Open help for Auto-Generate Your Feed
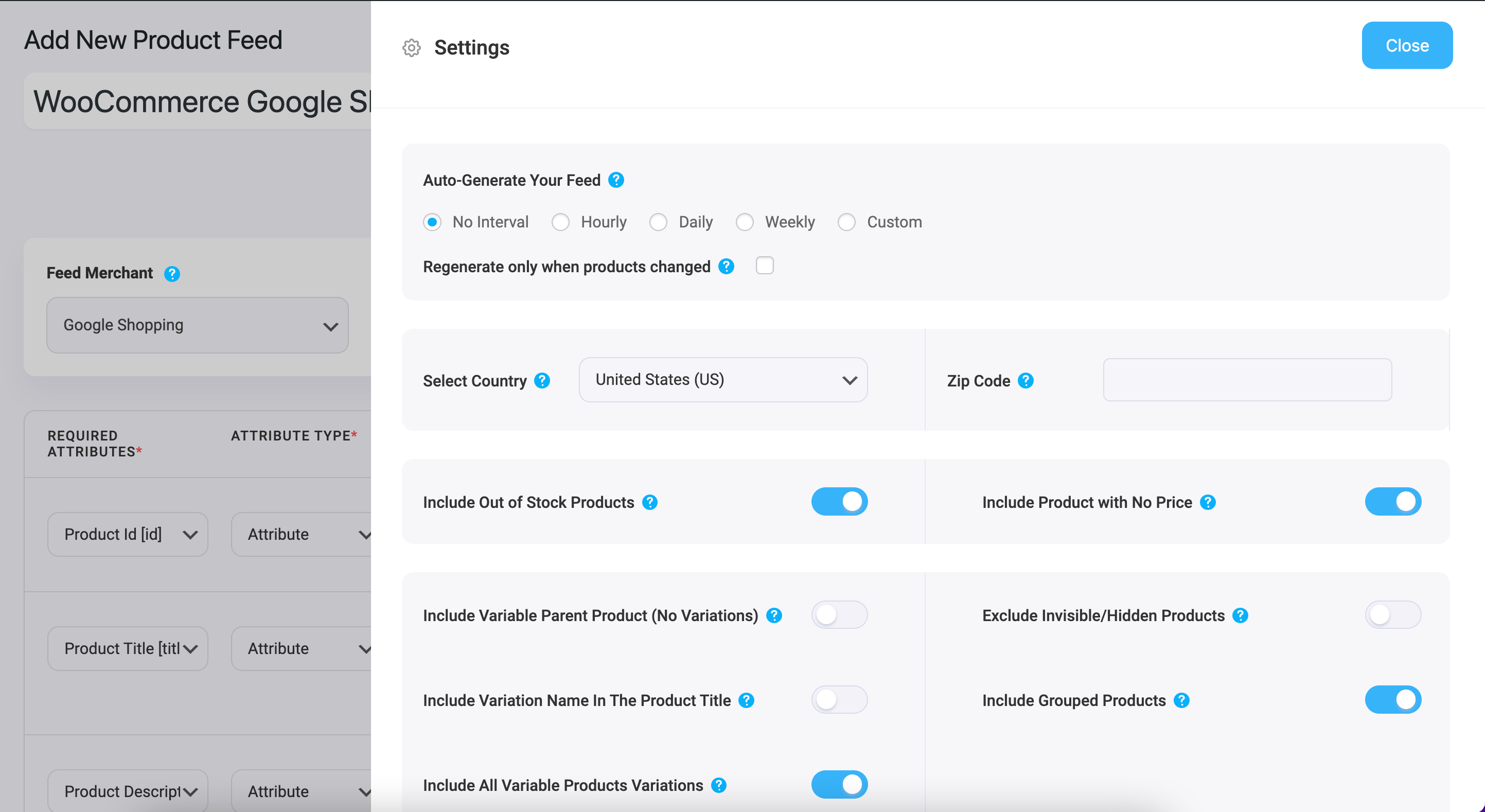Viewport: 1485px width, 812px height. click(x=616, y=180)
